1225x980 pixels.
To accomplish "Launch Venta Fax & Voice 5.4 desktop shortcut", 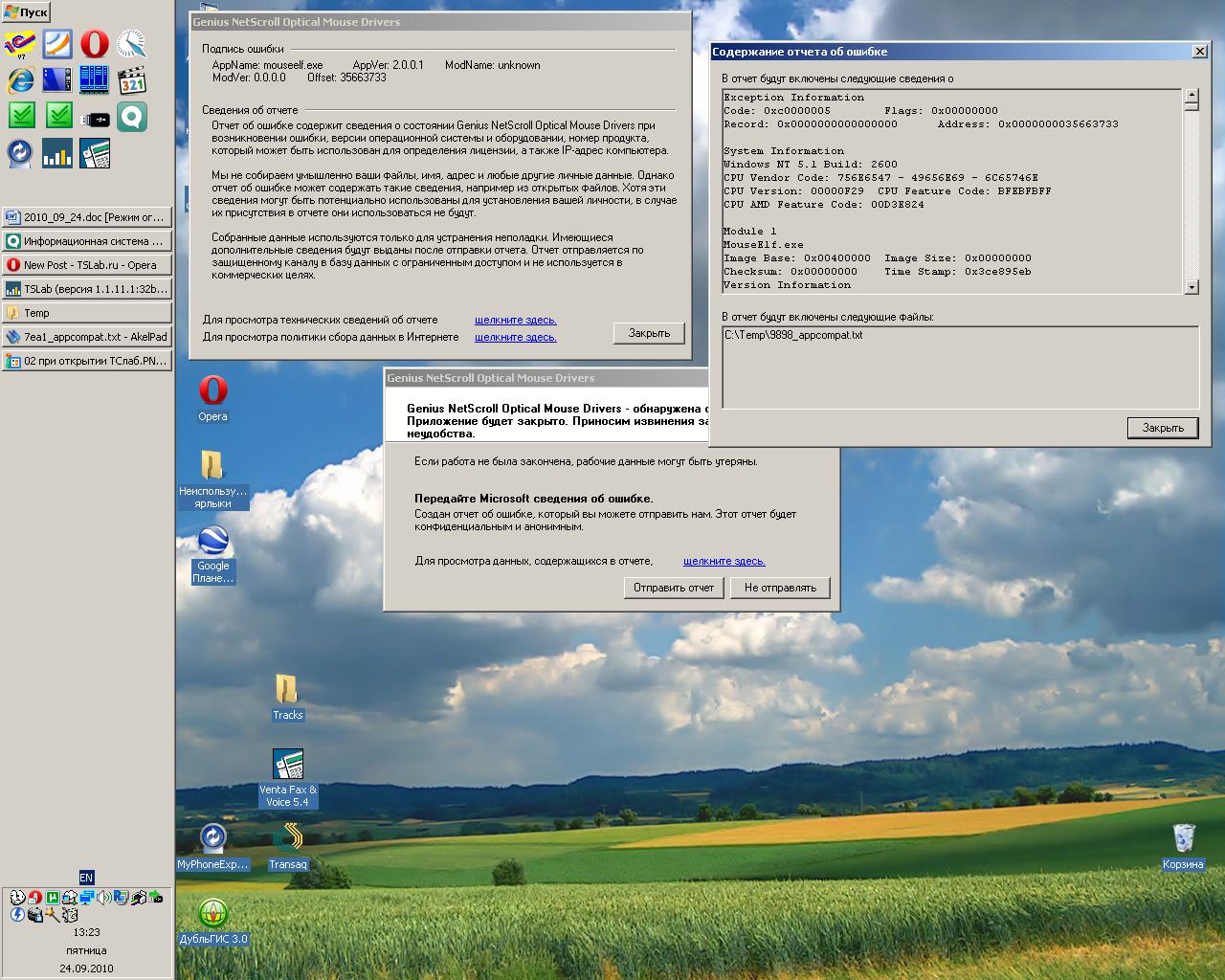I will tap(287, 778).
